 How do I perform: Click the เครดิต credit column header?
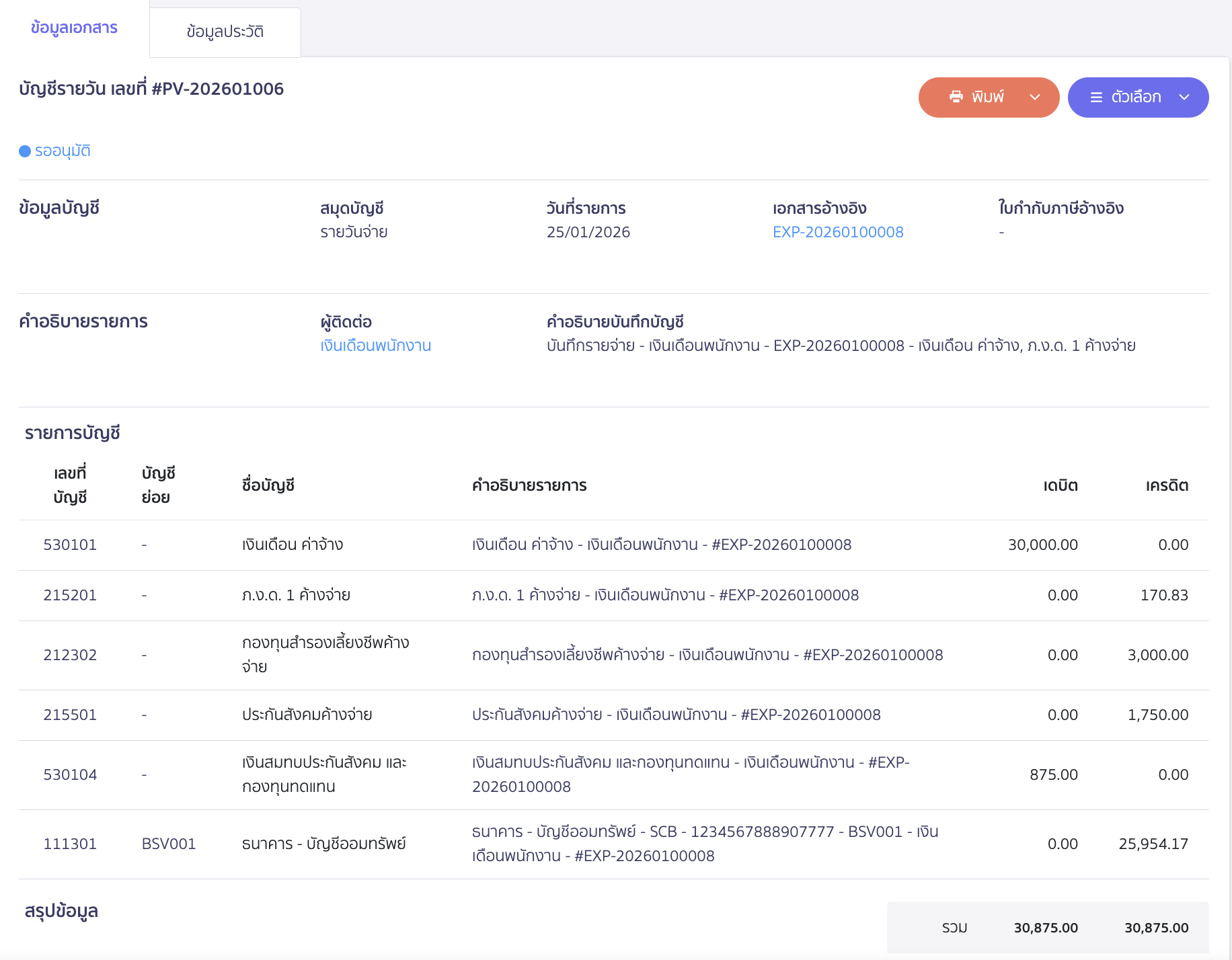[x=1166, y=485]
